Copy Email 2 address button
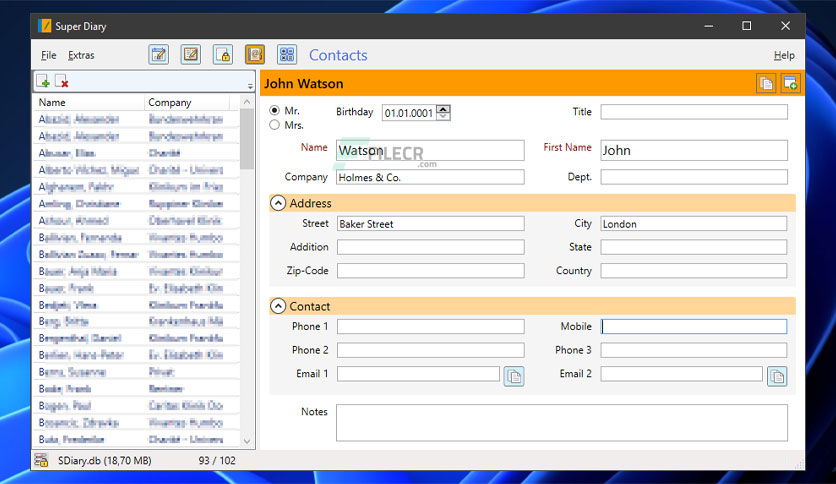 point(777,376)
